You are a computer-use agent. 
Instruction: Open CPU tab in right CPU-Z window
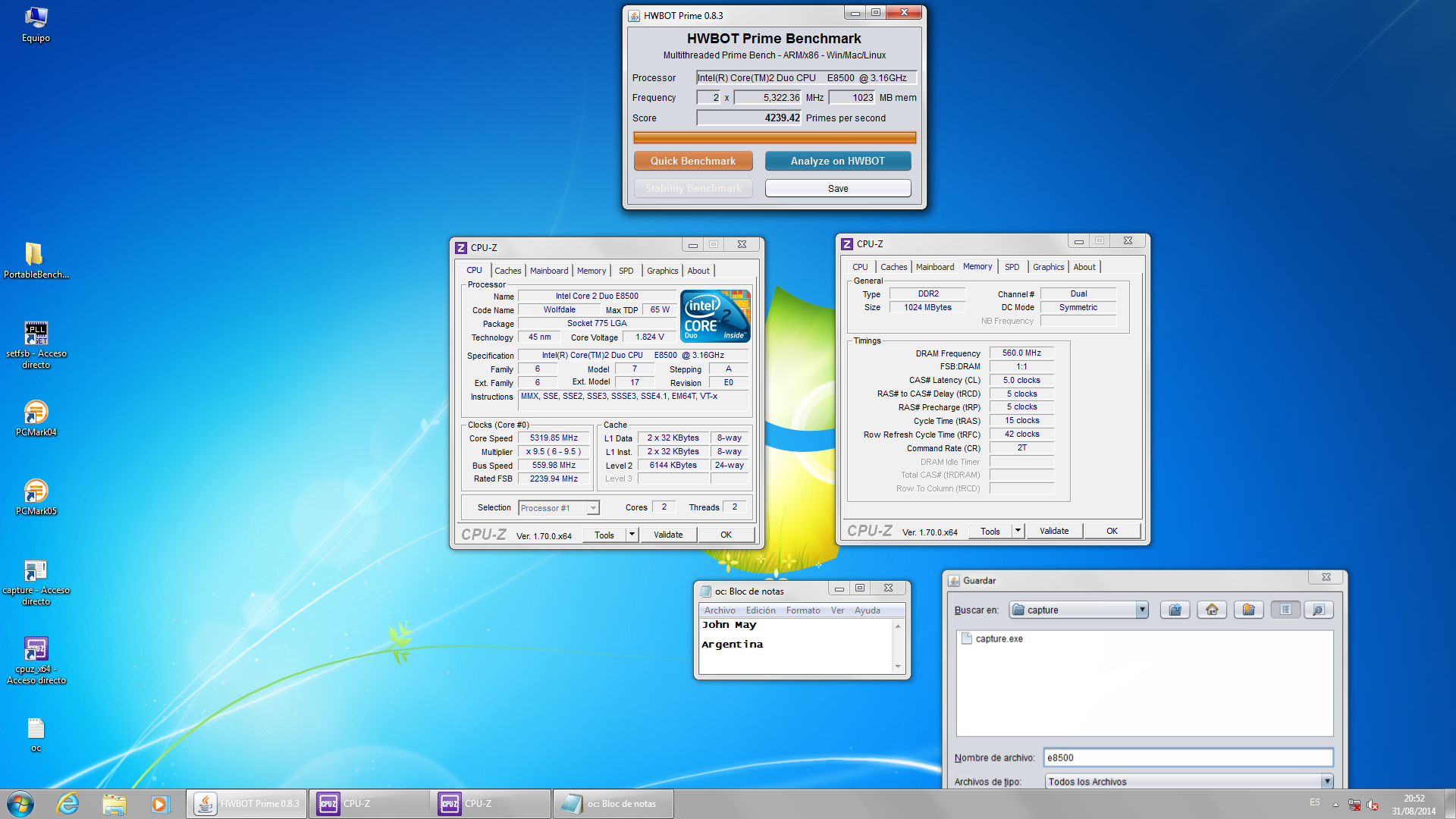[860, 267]
